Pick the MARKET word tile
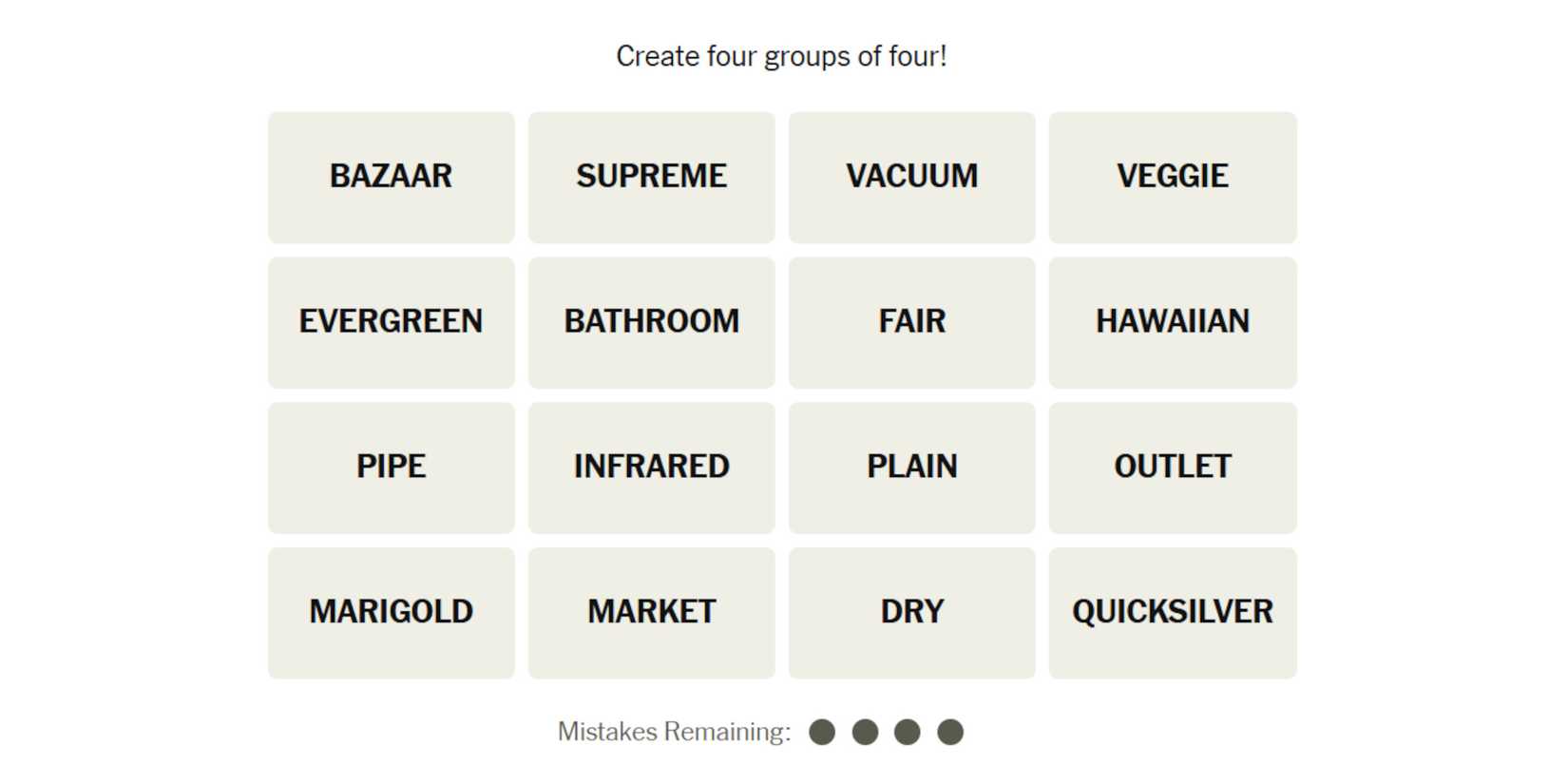The height and width of the screenshot is (784, 1568). [x=651, y=613]
